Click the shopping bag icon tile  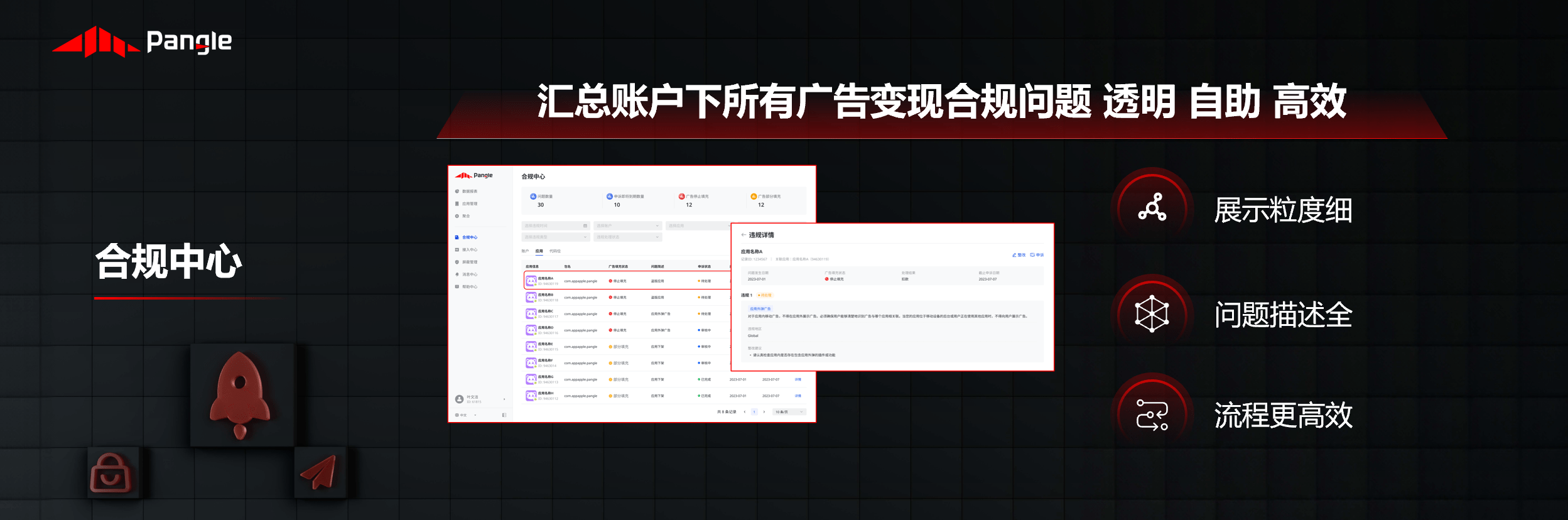(x=112, y=473)
